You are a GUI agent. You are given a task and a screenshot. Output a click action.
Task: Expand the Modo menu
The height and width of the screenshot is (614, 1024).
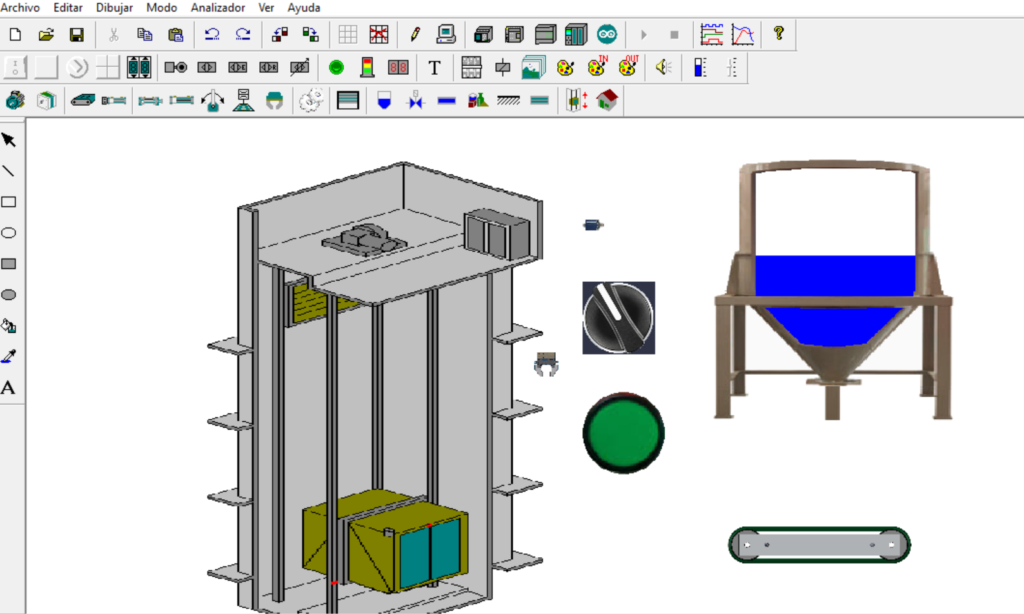pyautogui.click(x=161, y=7)
